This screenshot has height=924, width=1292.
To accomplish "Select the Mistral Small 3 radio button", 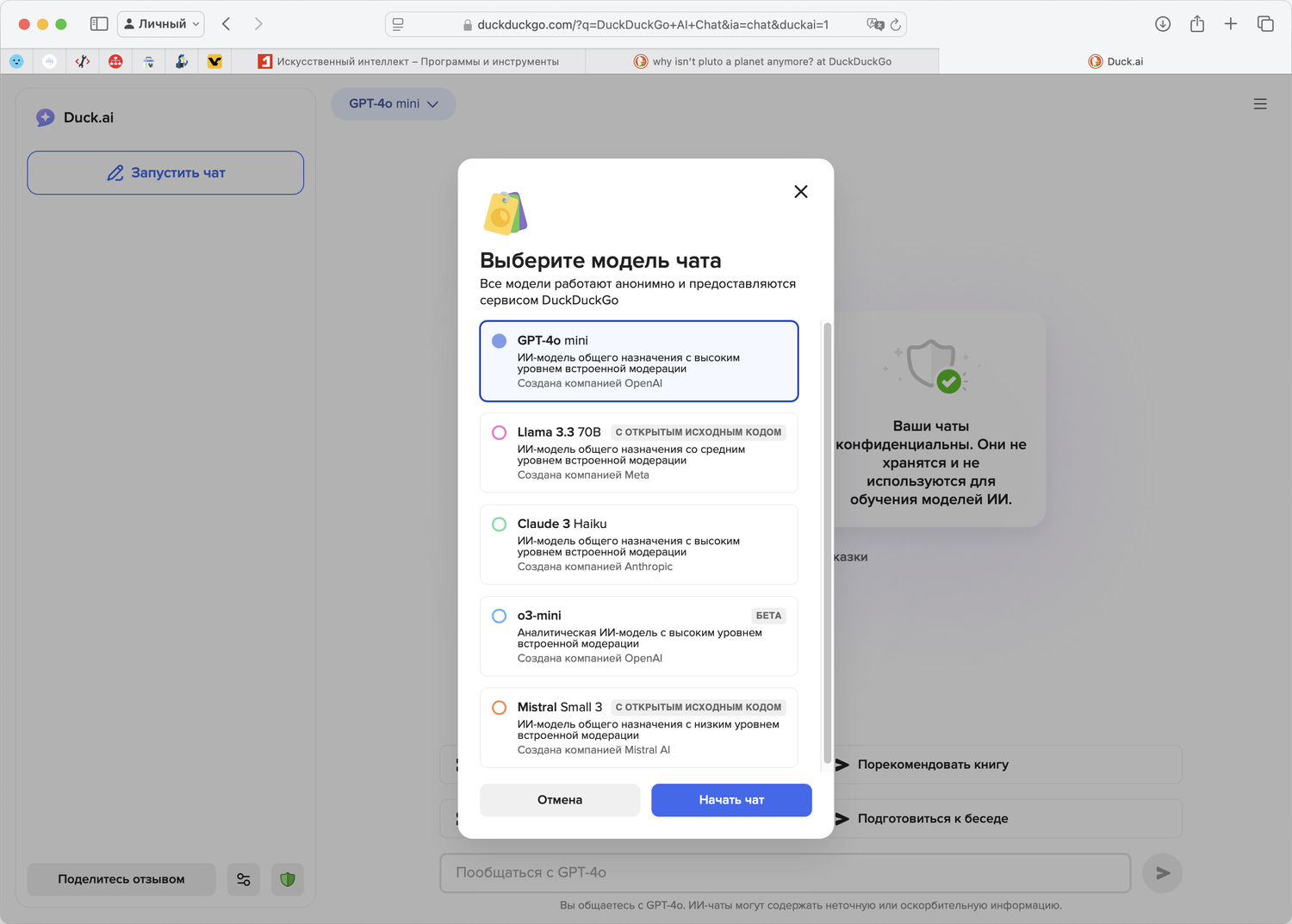I will (499, 708).
